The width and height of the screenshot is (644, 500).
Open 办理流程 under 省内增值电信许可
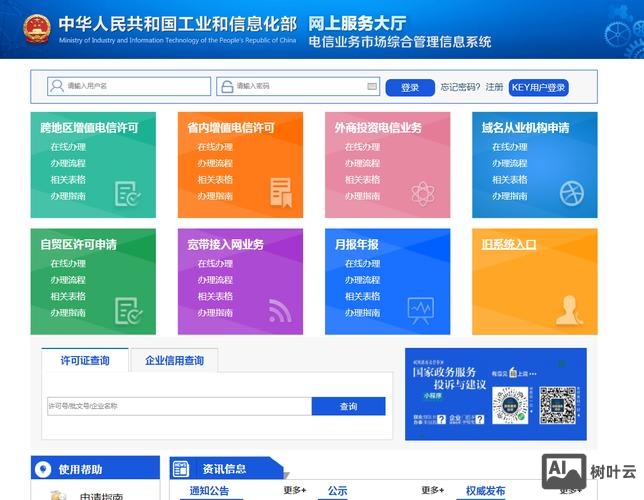(x=215, y=163)
